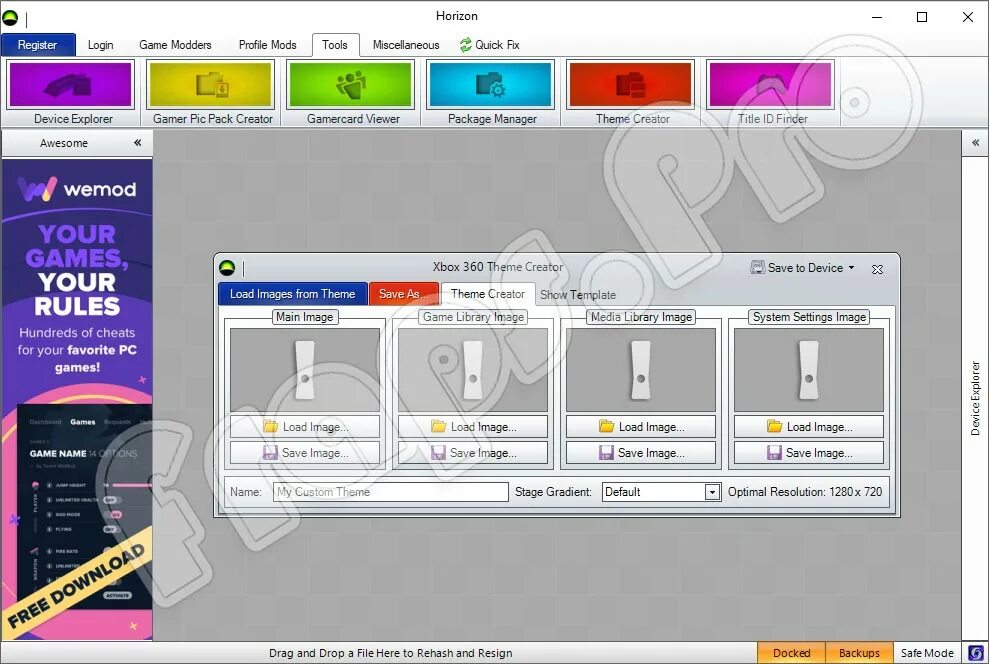Select the Tools tab

335,45
